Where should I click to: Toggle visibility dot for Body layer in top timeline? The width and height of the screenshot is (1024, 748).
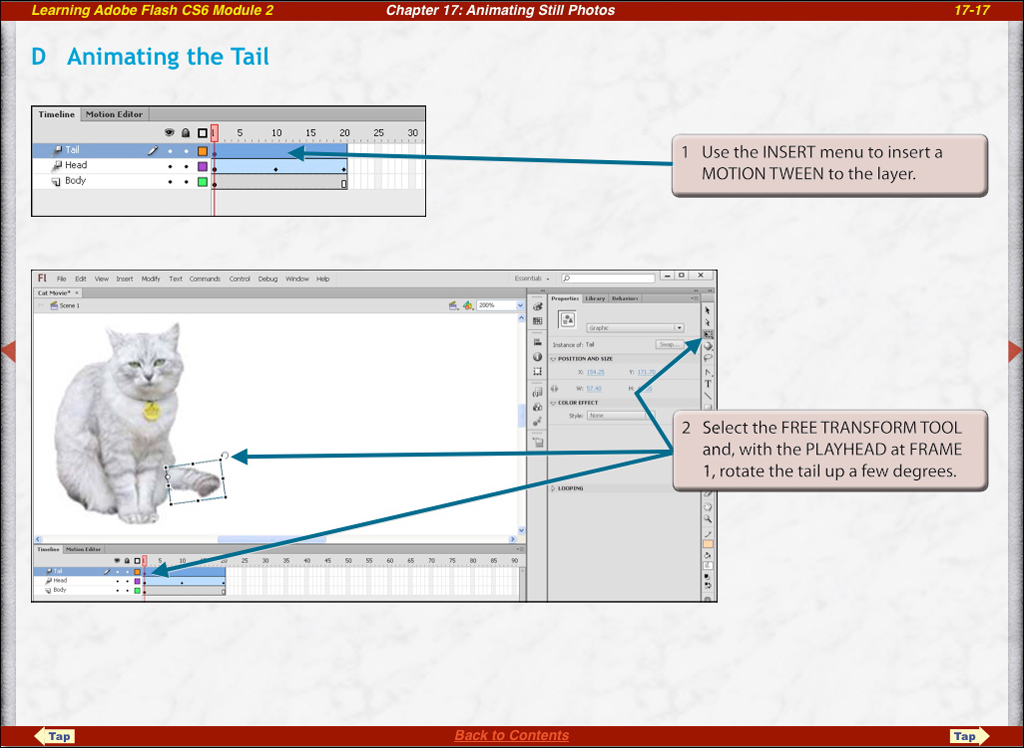[x=170, y=182]
